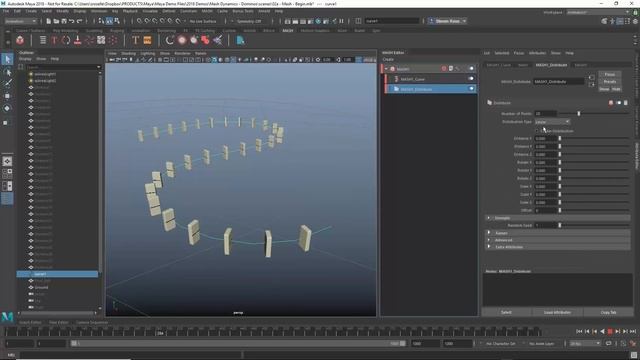
Task: Click the checker pattern shelf icon
Action: click(x=101, y=40)
